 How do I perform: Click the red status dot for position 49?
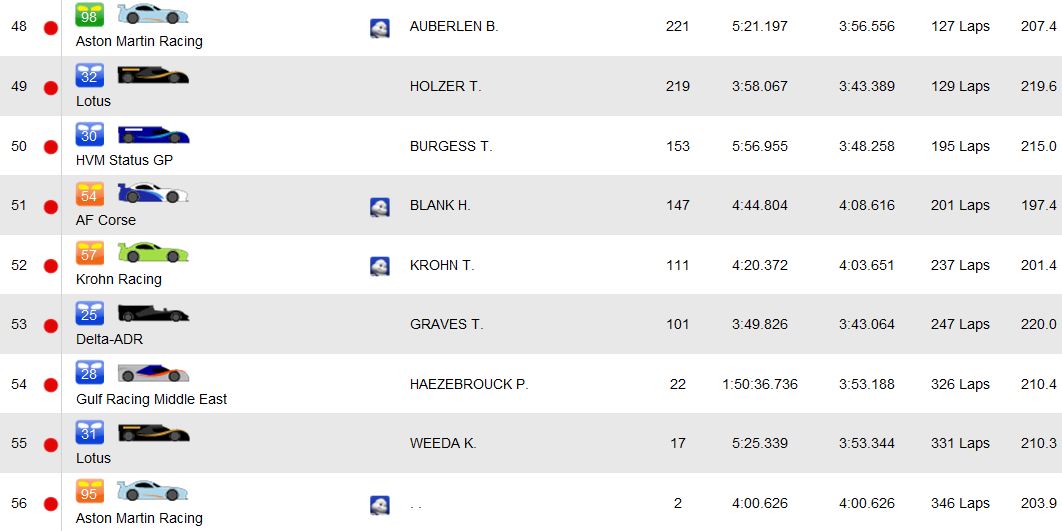coord(50,87)
